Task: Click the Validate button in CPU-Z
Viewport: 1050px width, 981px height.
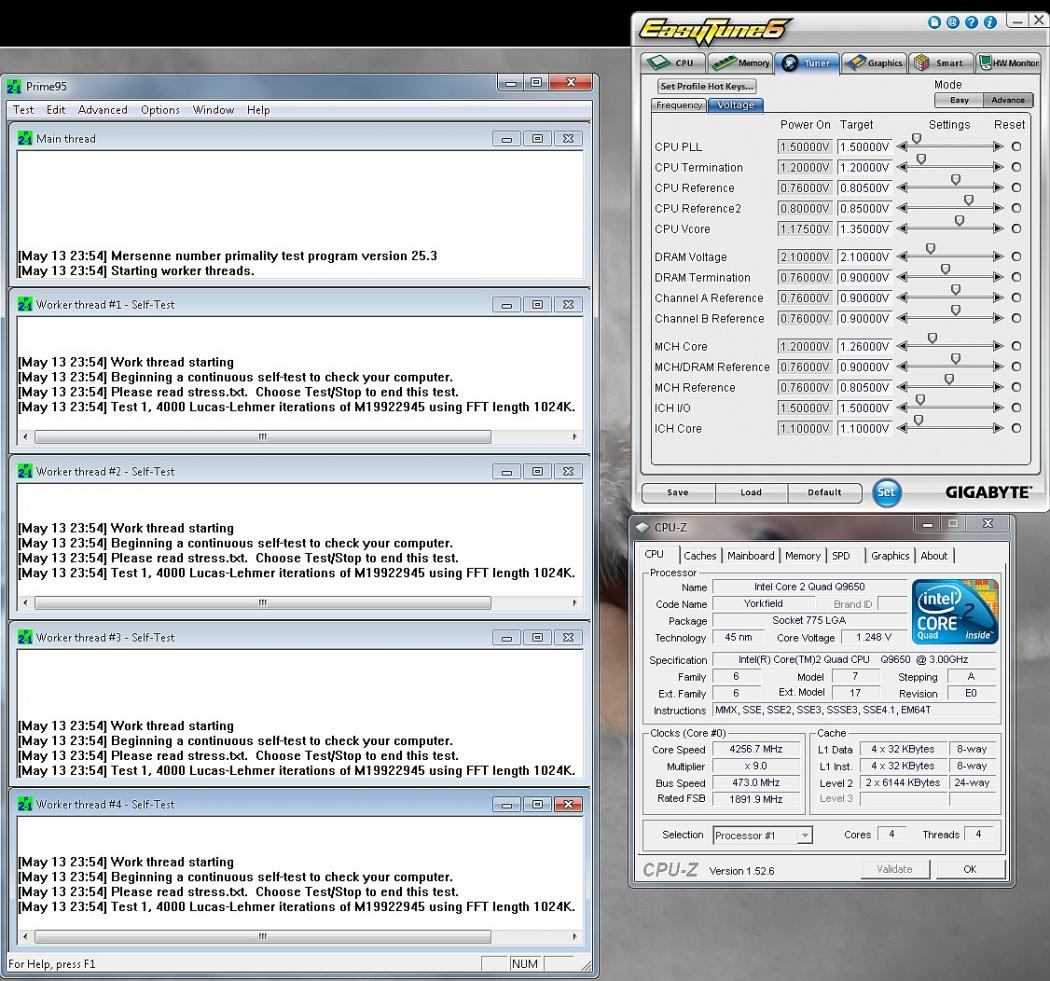Action: (x=895, y=869)
